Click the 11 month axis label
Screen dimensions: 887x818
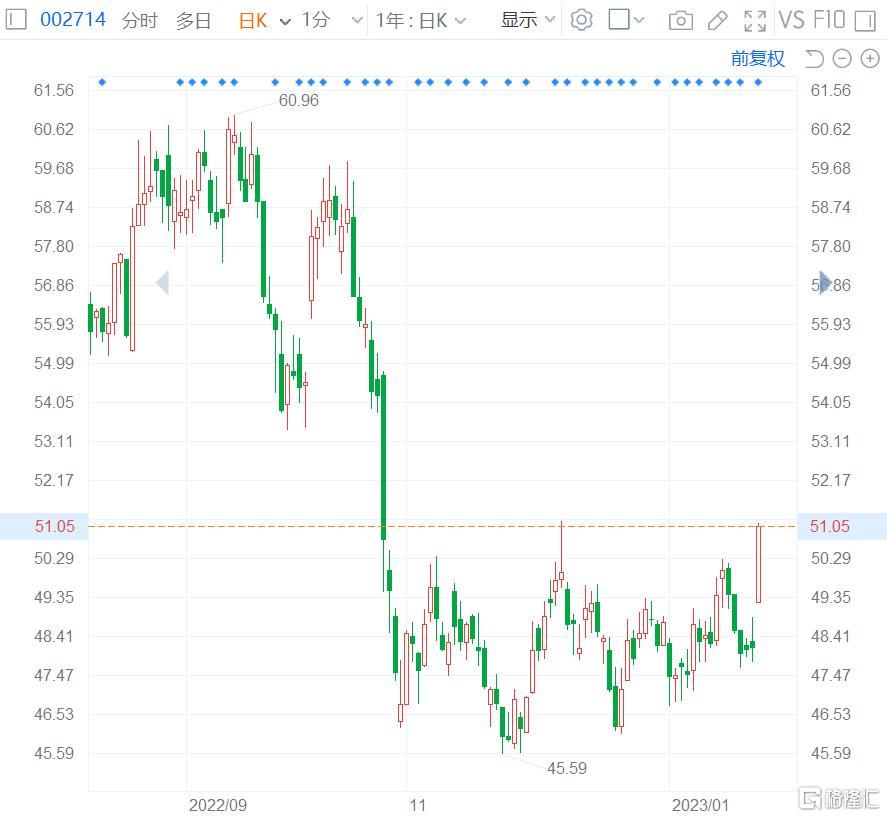pos(417,805)
